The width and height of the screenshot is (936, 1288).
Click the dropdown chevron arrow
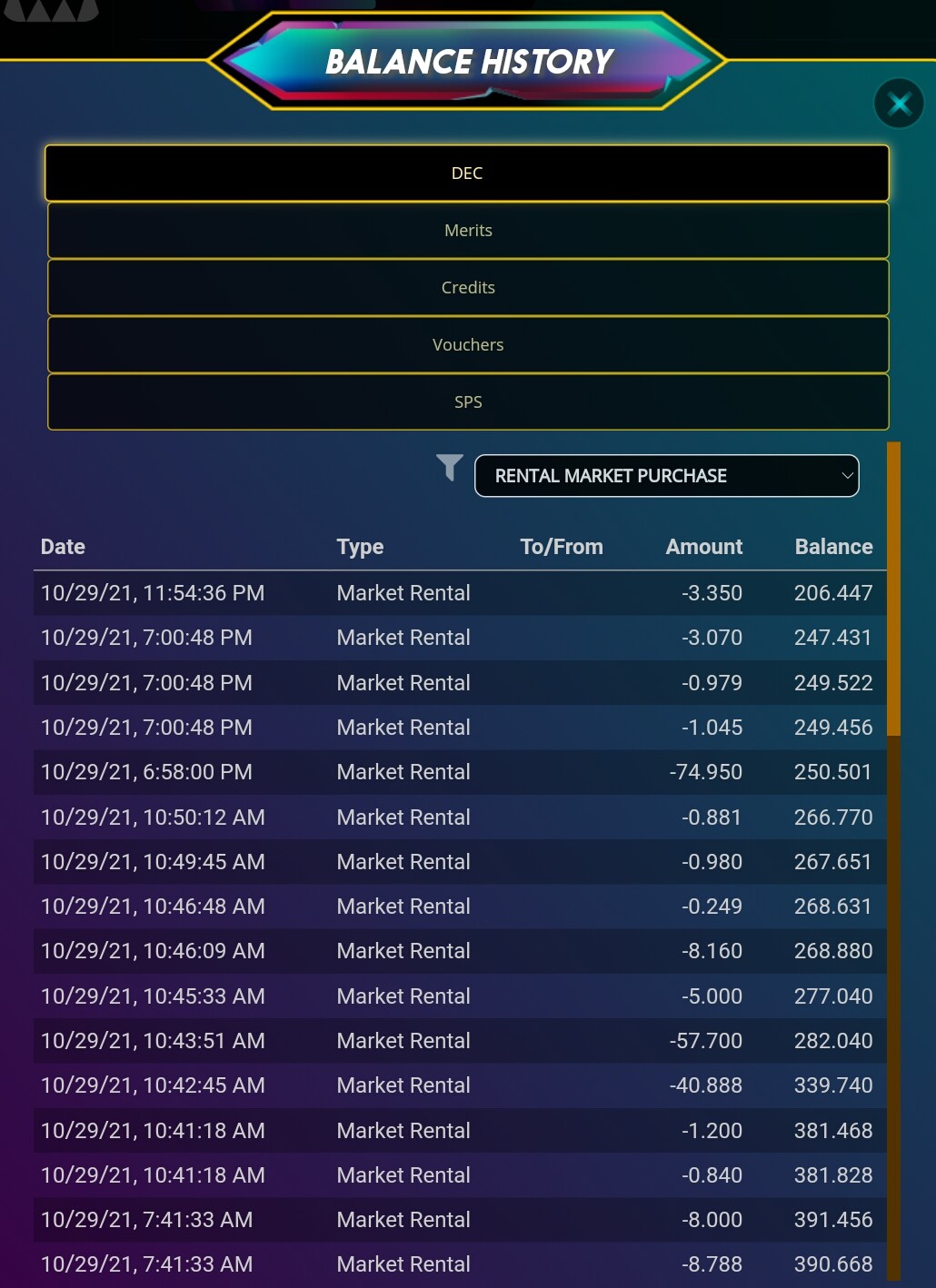(x=847, y=476)
